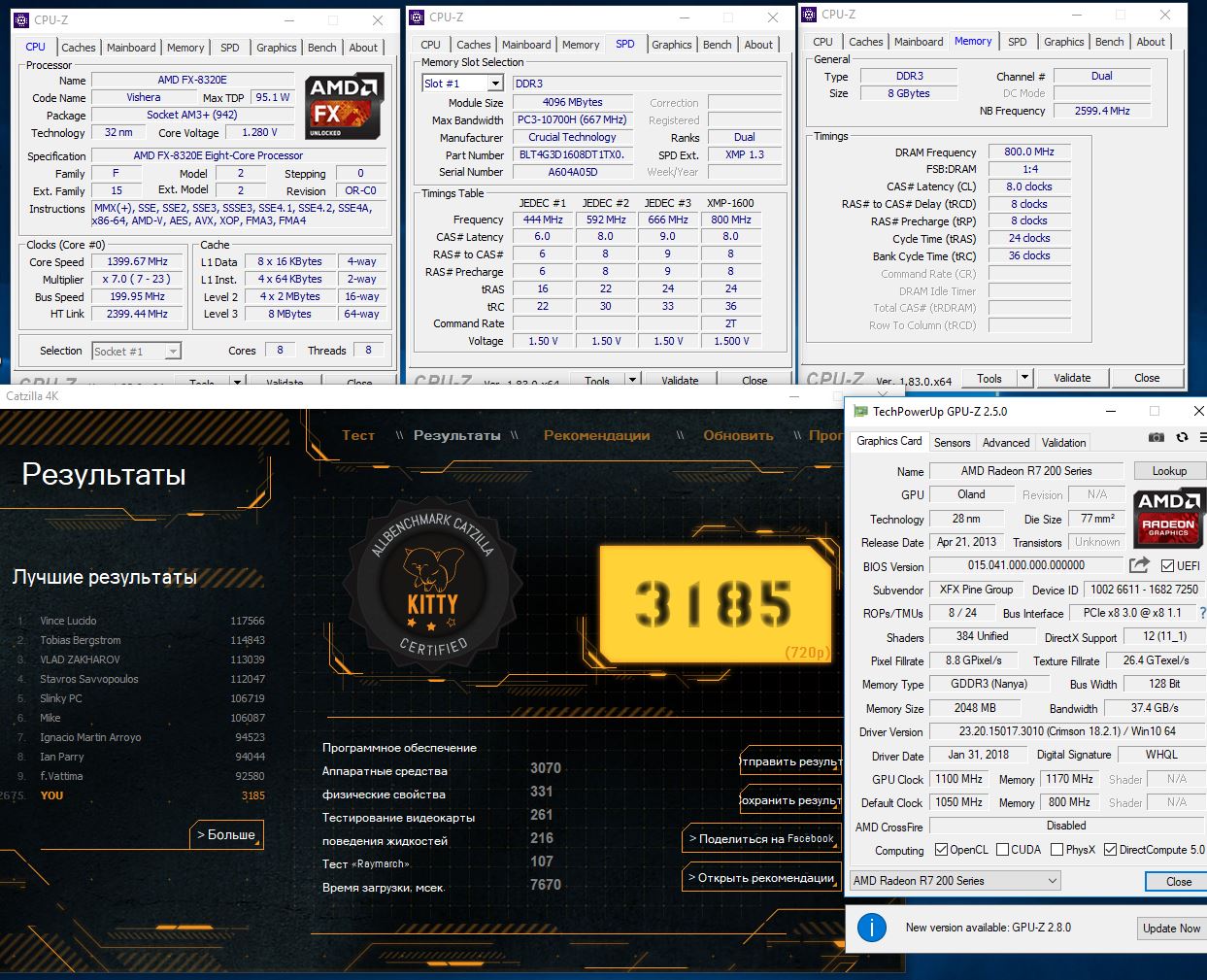Open the GPU-Z hamburger menu icon
1207x980 pixels.
pyautogui.click(x=1203, y=437)
